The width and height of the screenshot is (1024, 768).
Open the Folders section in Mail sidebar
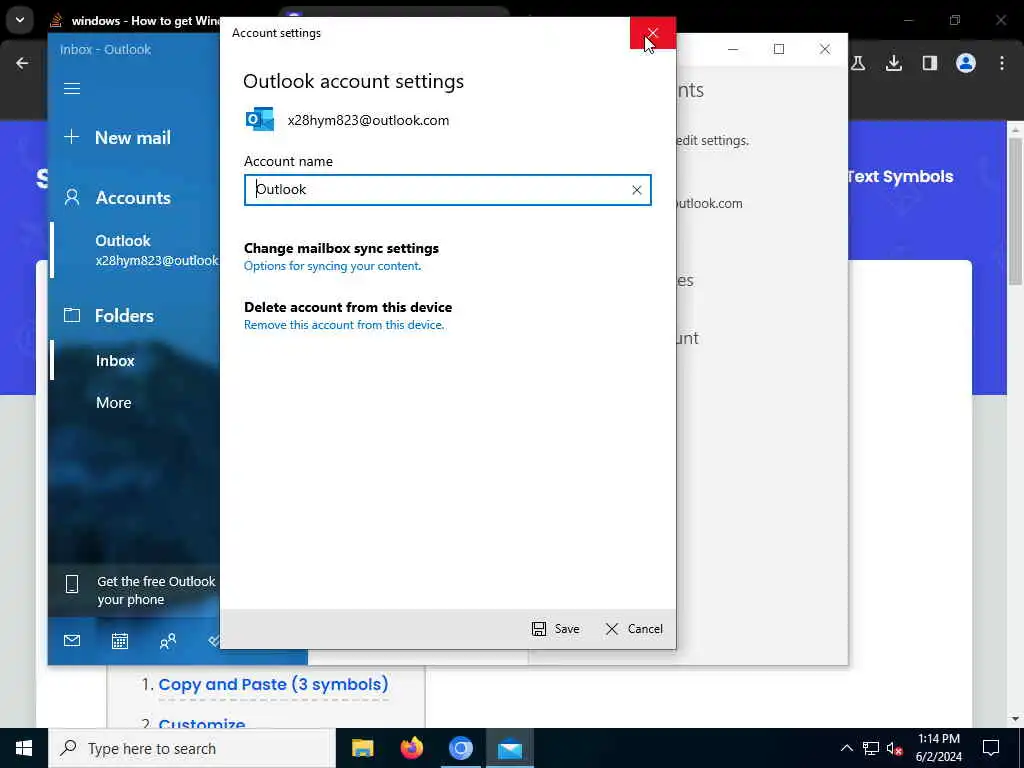tap(109, 316)
